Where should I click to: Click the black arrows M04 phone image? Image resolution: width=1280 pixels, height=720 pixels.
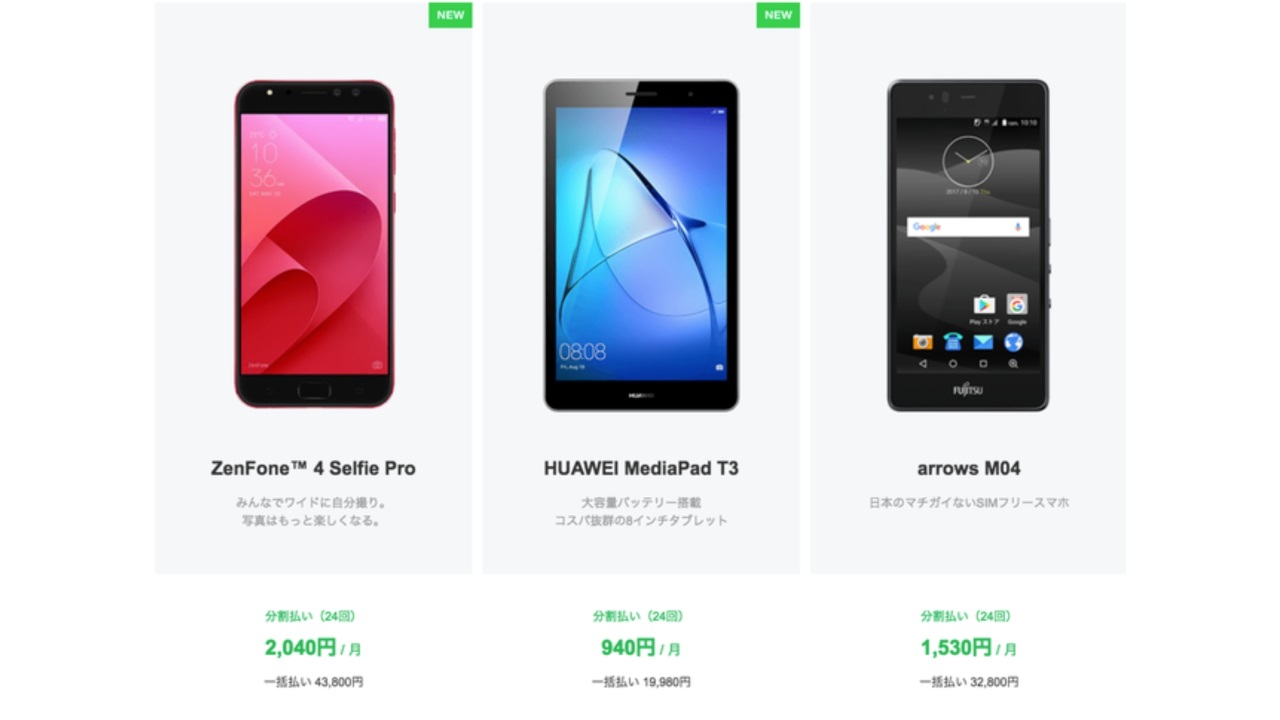point(968,245)
